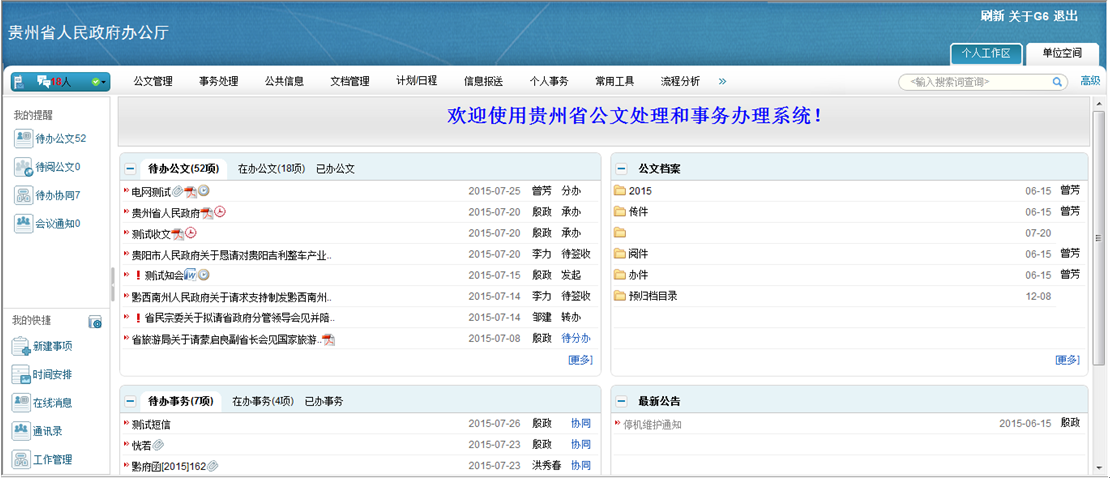Open the 待办公文 reminder icon in sidebar
This screenshot has width=1110, height=478.
click(x=23, y=139)
